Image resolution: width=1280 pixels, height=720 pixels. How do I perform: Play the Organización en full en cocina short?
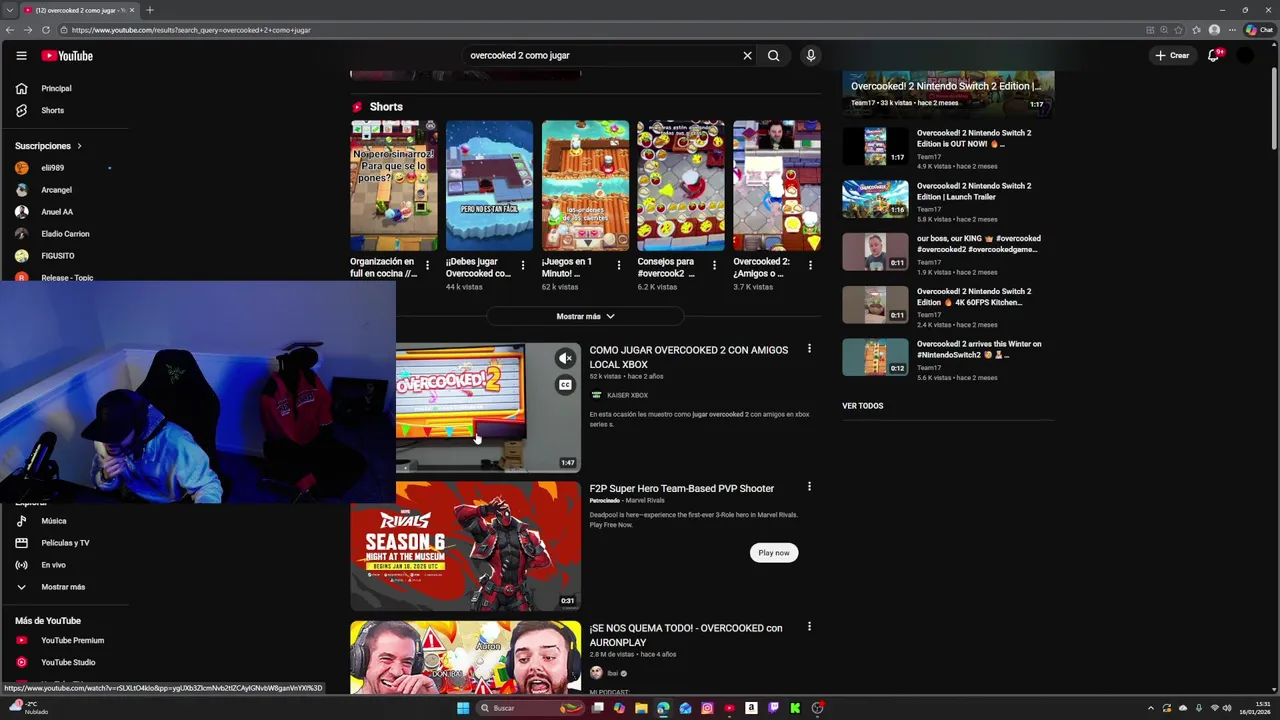coord(394,186)
